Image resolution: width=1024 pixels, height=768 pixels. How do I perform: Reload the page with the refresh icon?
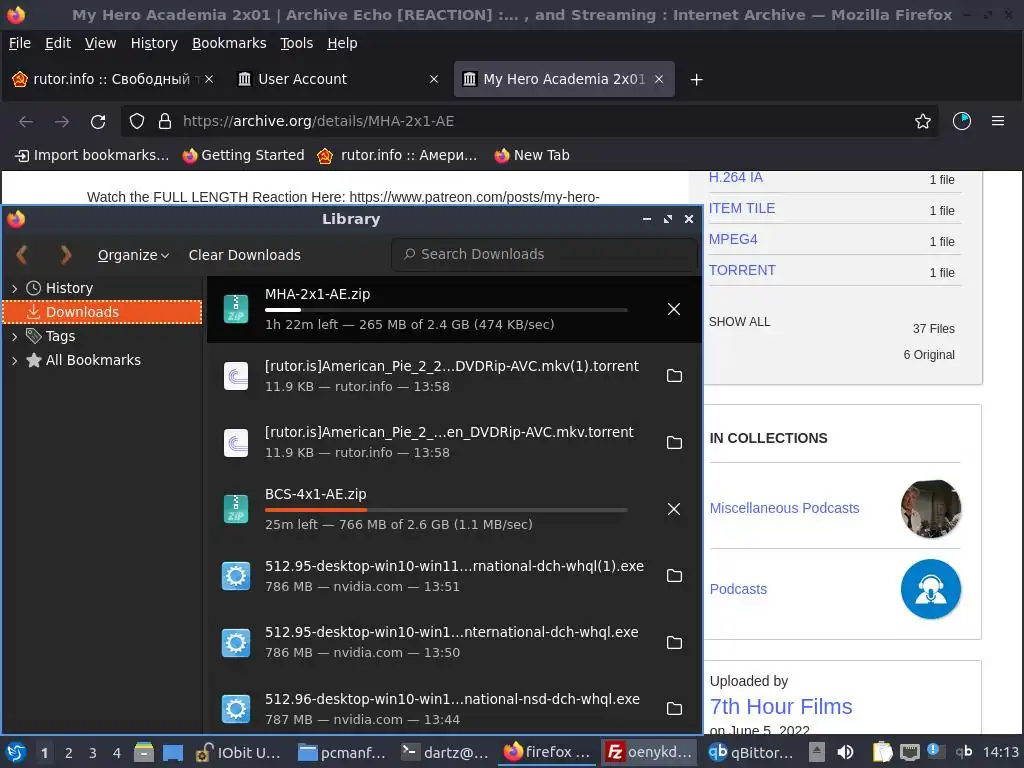pos(98,121)
